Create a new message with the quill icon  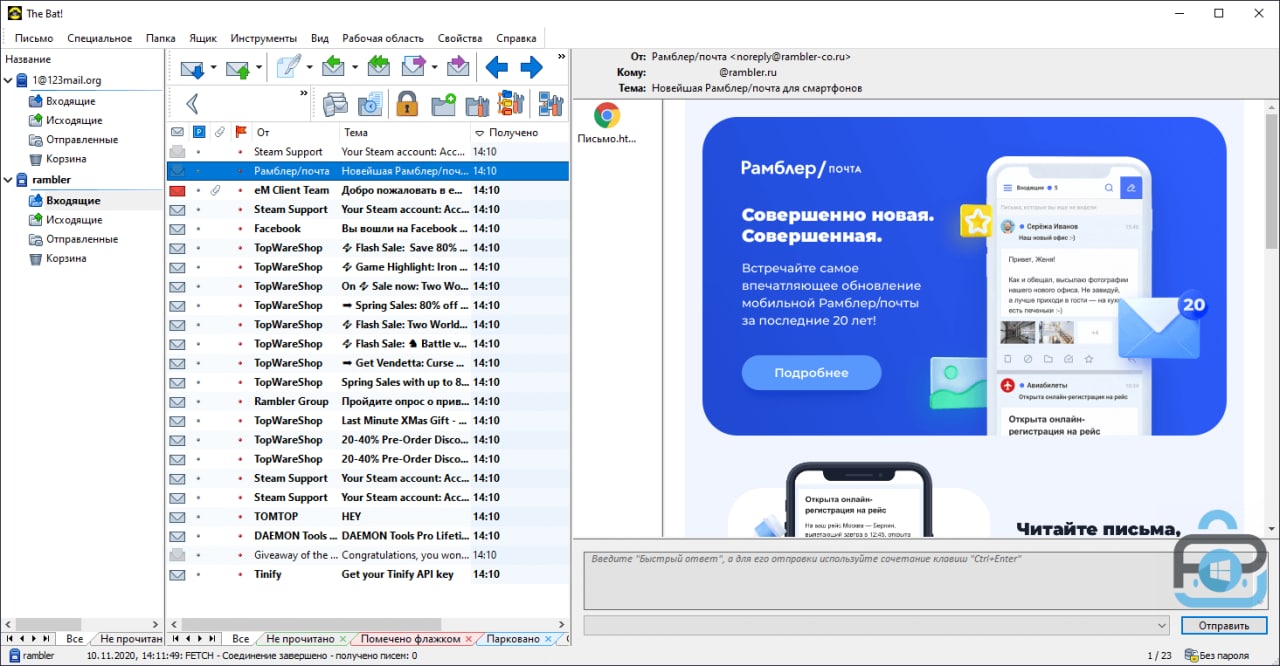pyautogui.click(x=289, y=67)
